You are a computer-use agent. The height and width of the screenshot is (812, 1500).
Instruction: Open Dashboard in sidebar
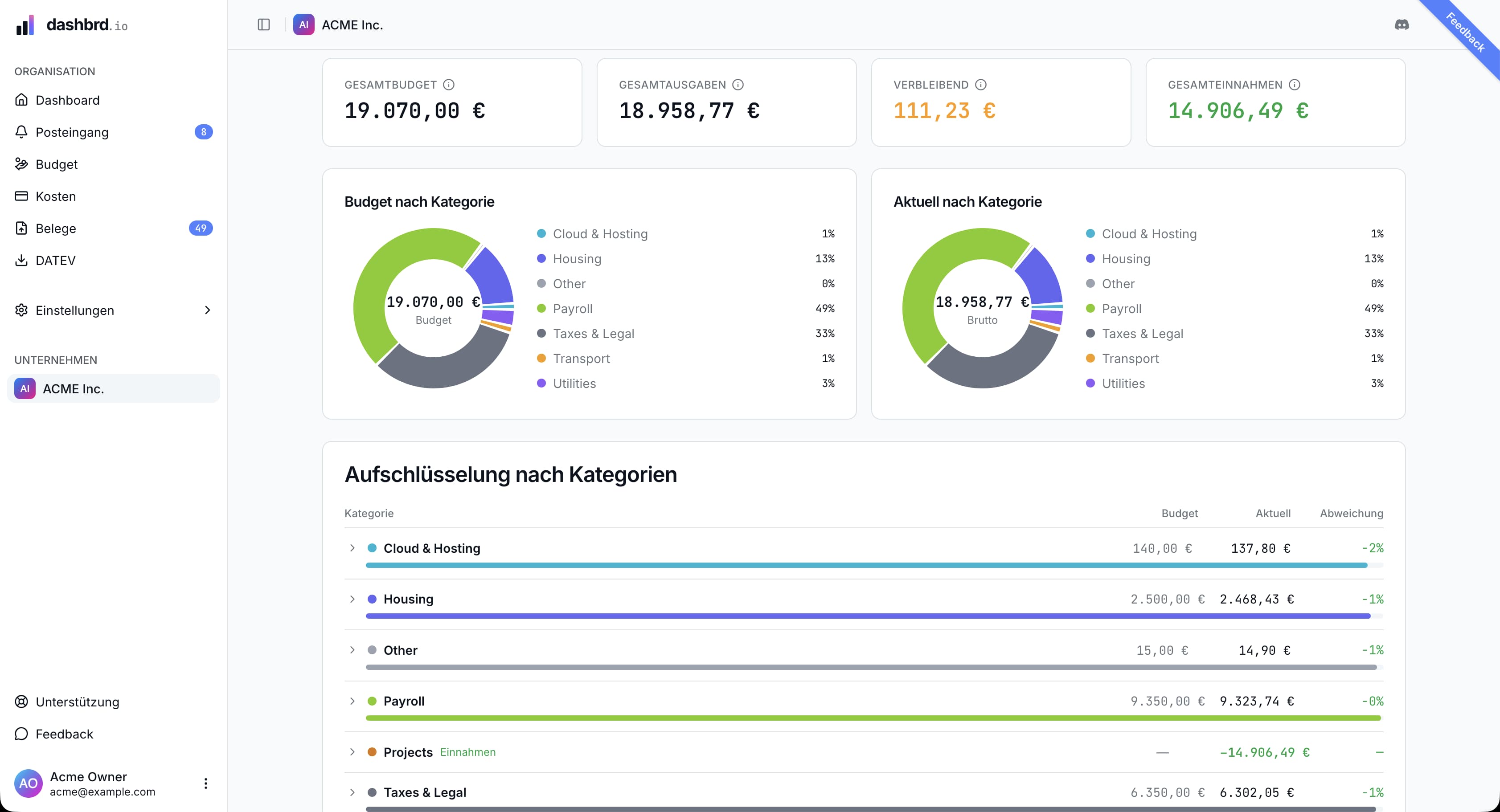pos(114,100)
